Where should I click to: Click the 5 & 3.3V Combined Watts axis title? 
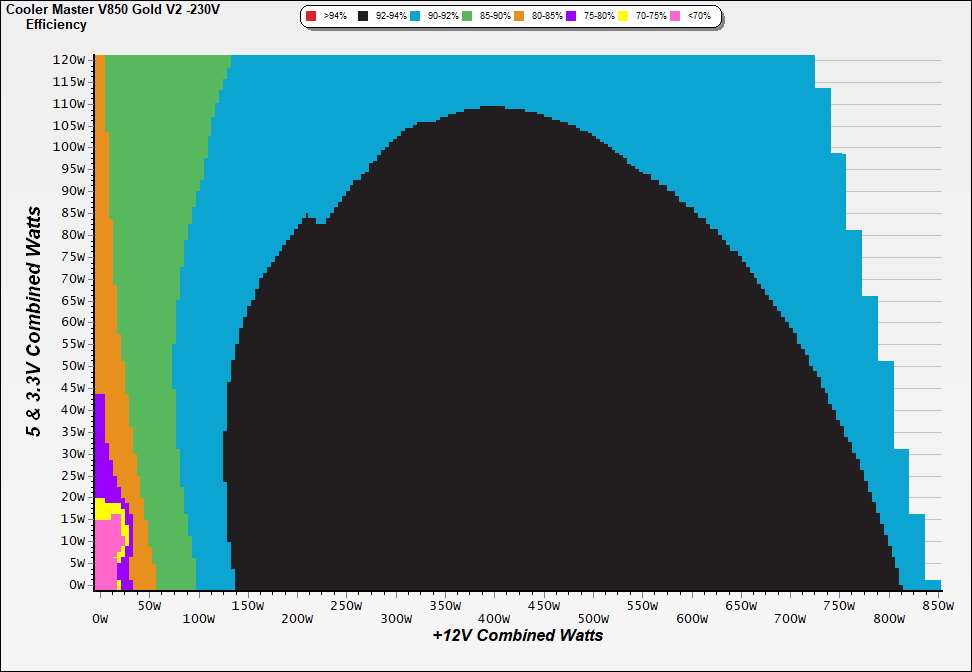[x=35, y=322]
